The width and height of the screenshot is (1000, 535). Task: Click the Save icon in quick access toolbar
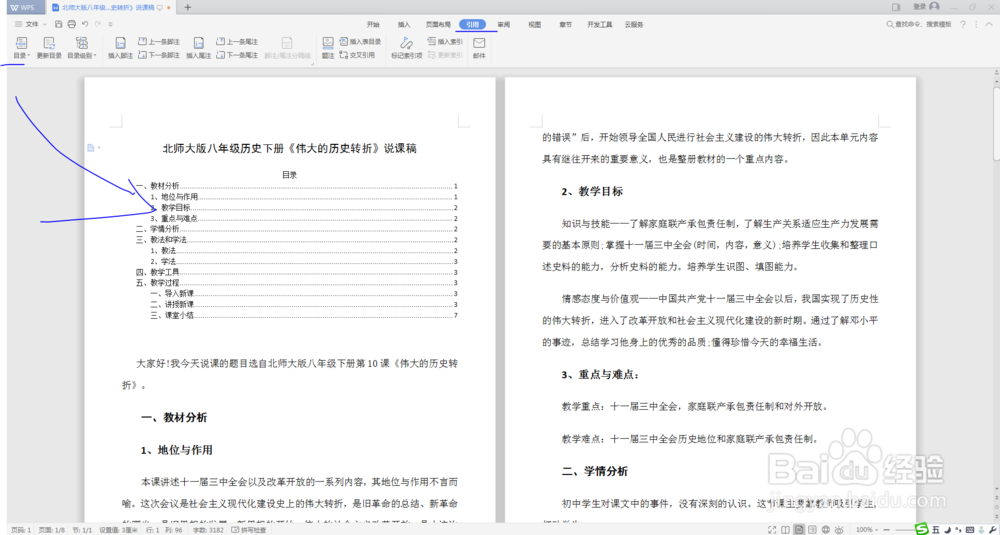pyautogui.click(x=59, y=24)
